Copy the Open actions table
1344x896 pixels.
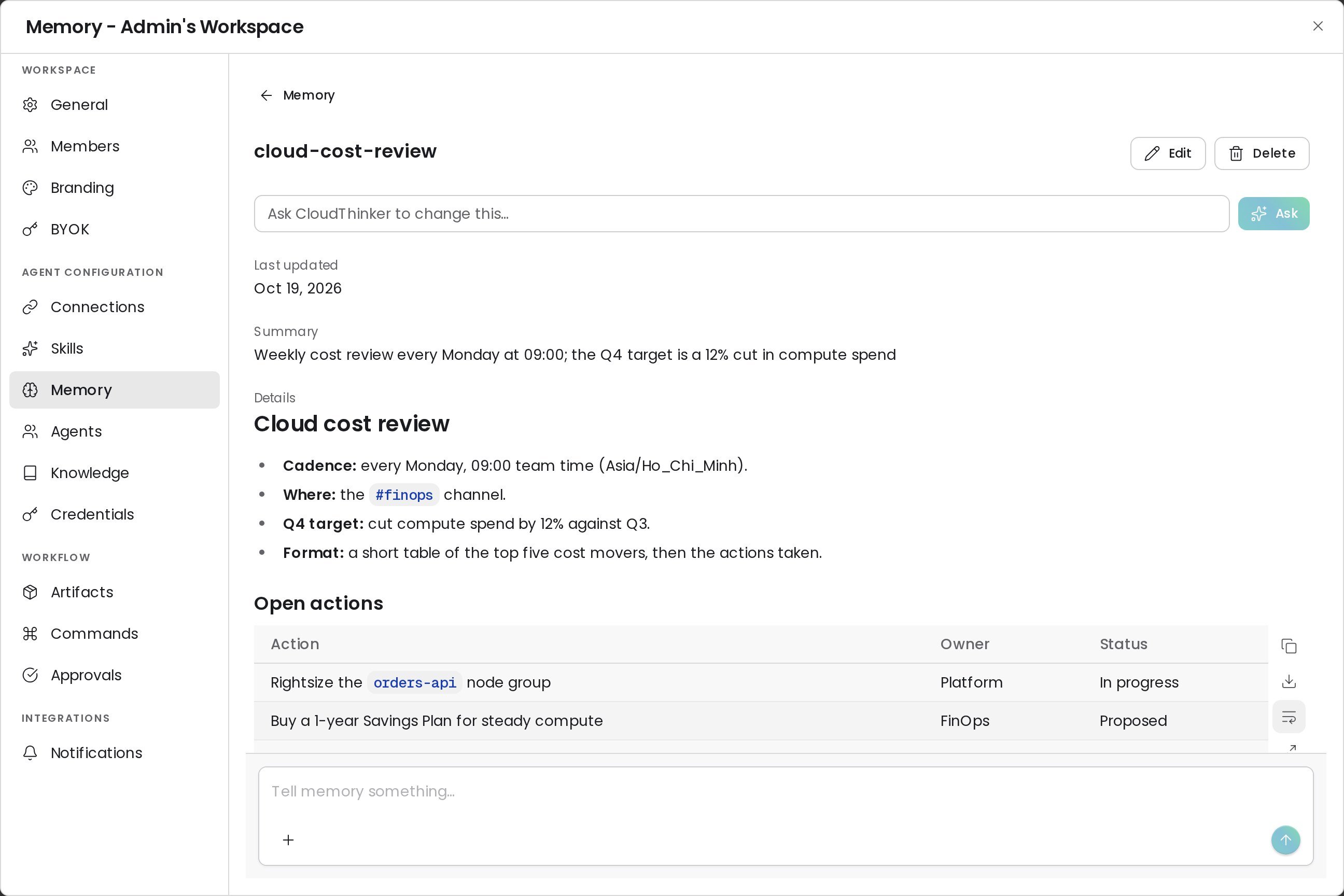click(x=1289, y=646)
